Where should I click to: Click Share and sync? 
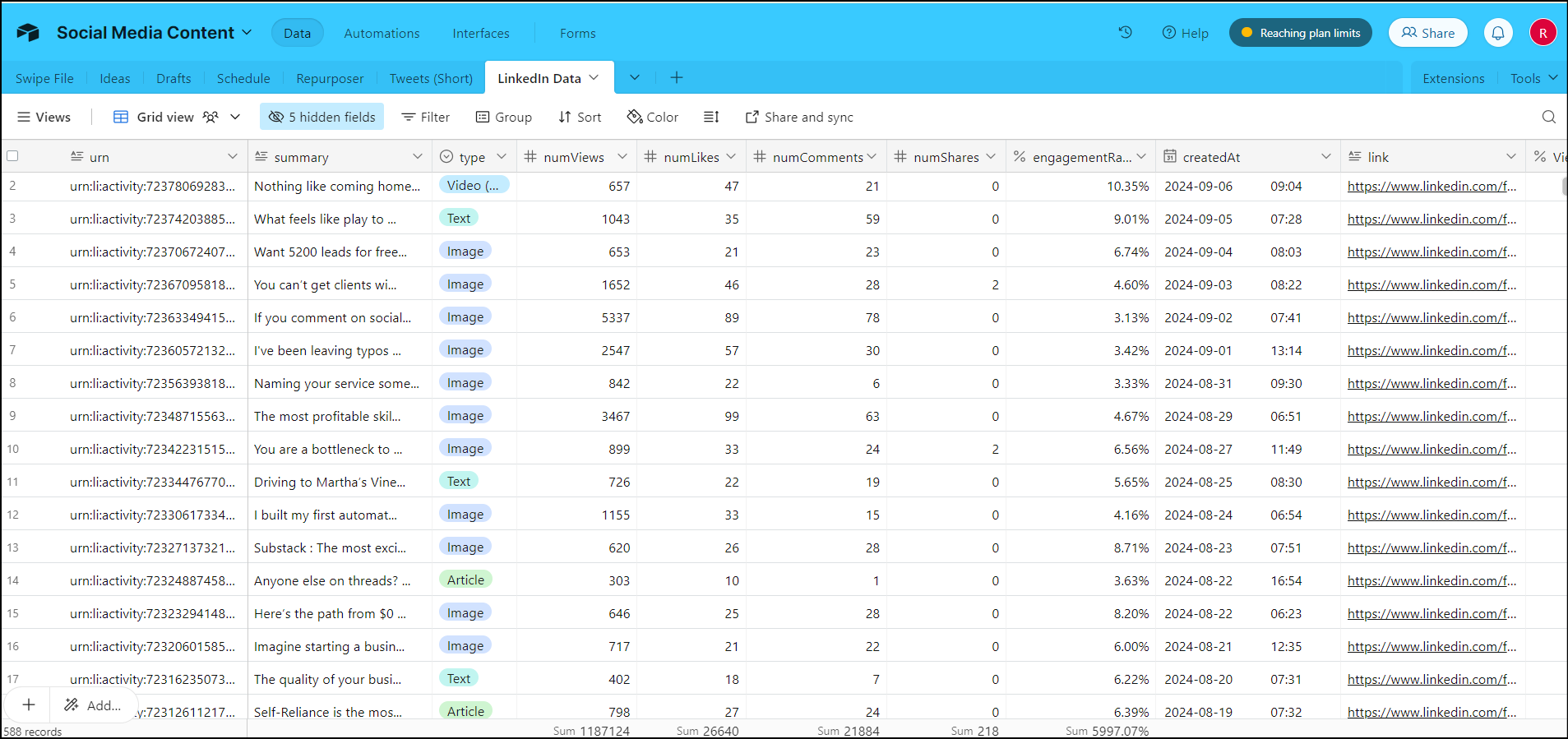point(799,117)
